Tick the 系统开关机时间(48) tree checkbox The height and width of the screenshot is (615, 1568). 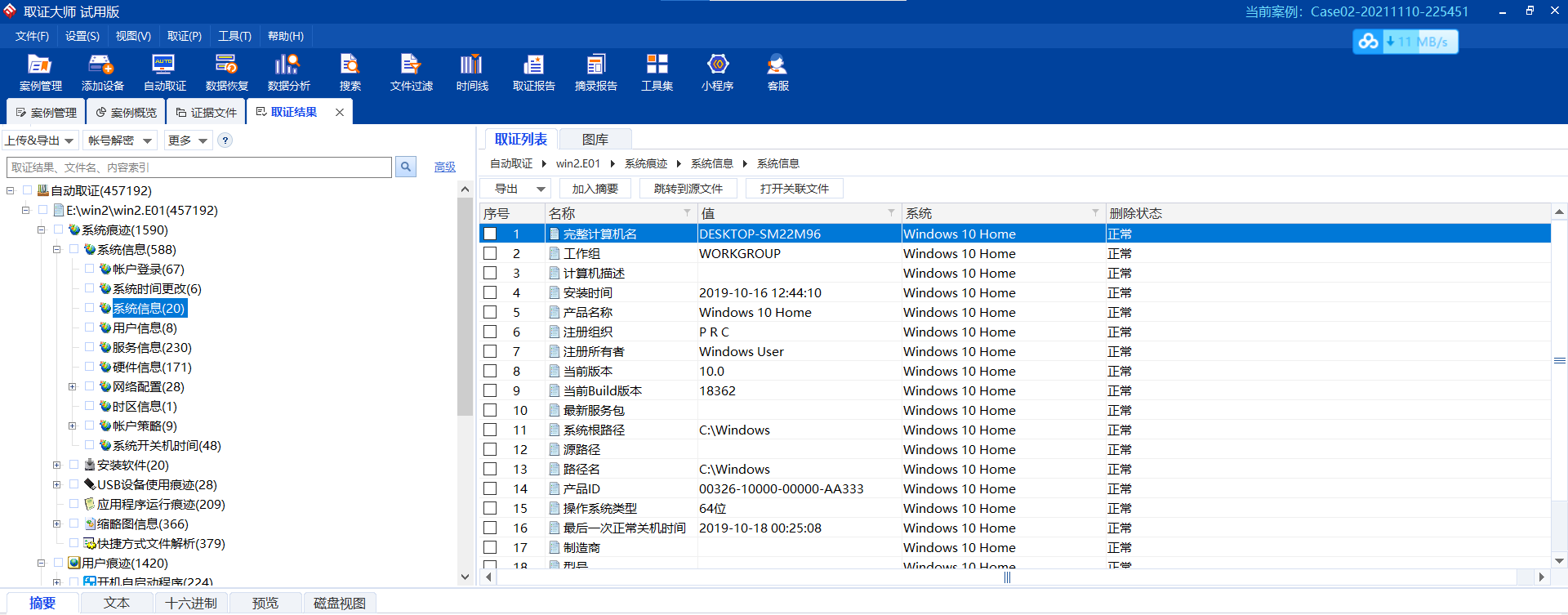[x=89, y=445]
